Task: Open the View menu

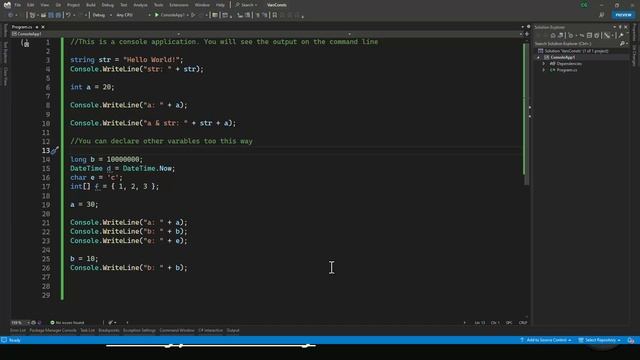Action: (44, 5)
